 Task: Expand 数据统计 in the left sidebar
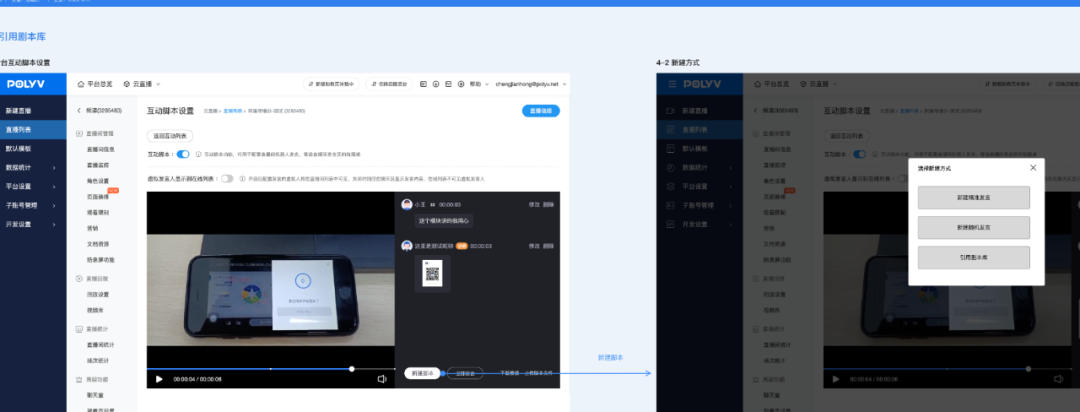coord(30,167)
